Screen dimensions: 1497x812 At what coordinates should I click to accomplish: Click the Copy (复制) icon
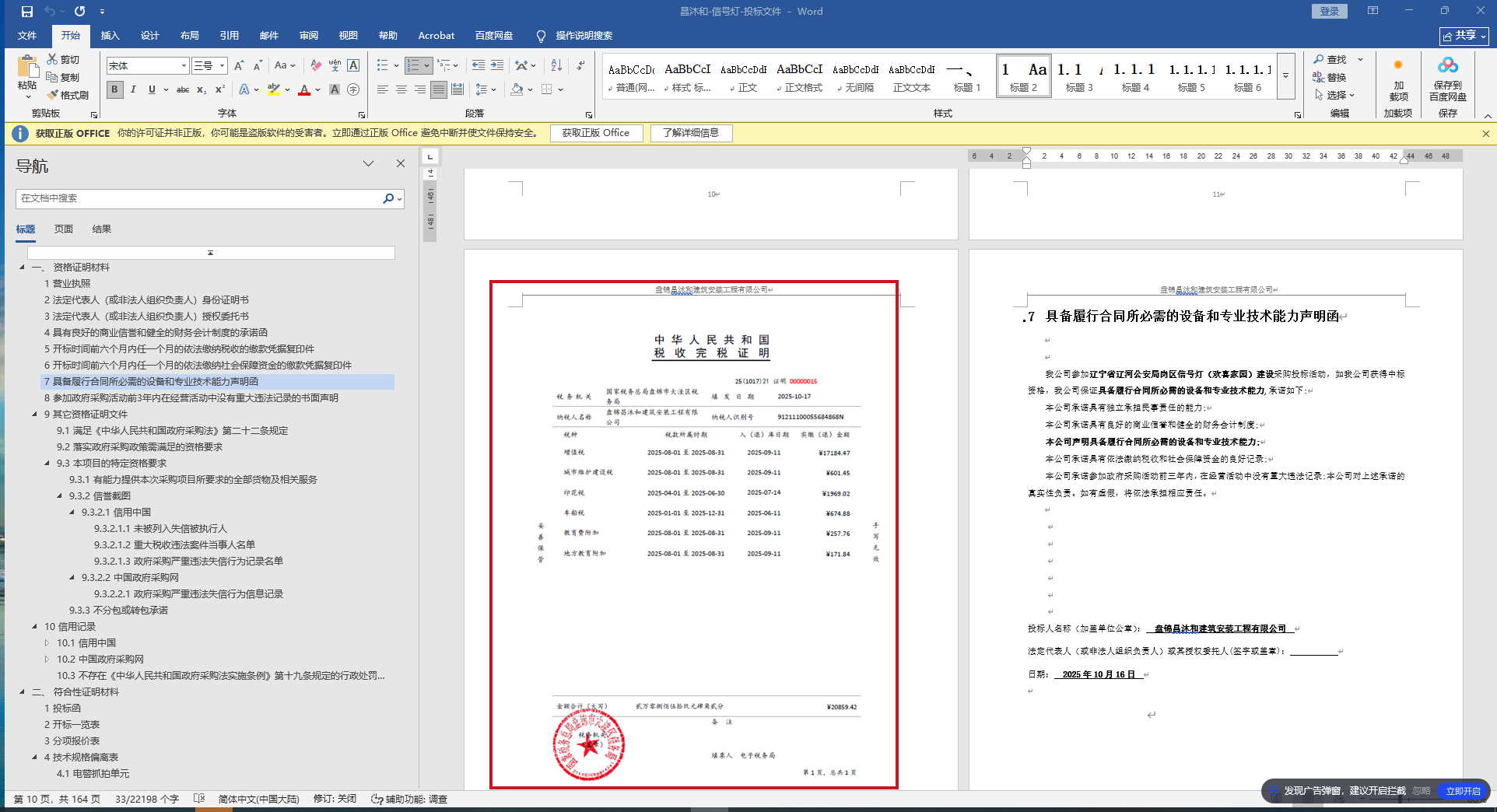click(52, 77)
